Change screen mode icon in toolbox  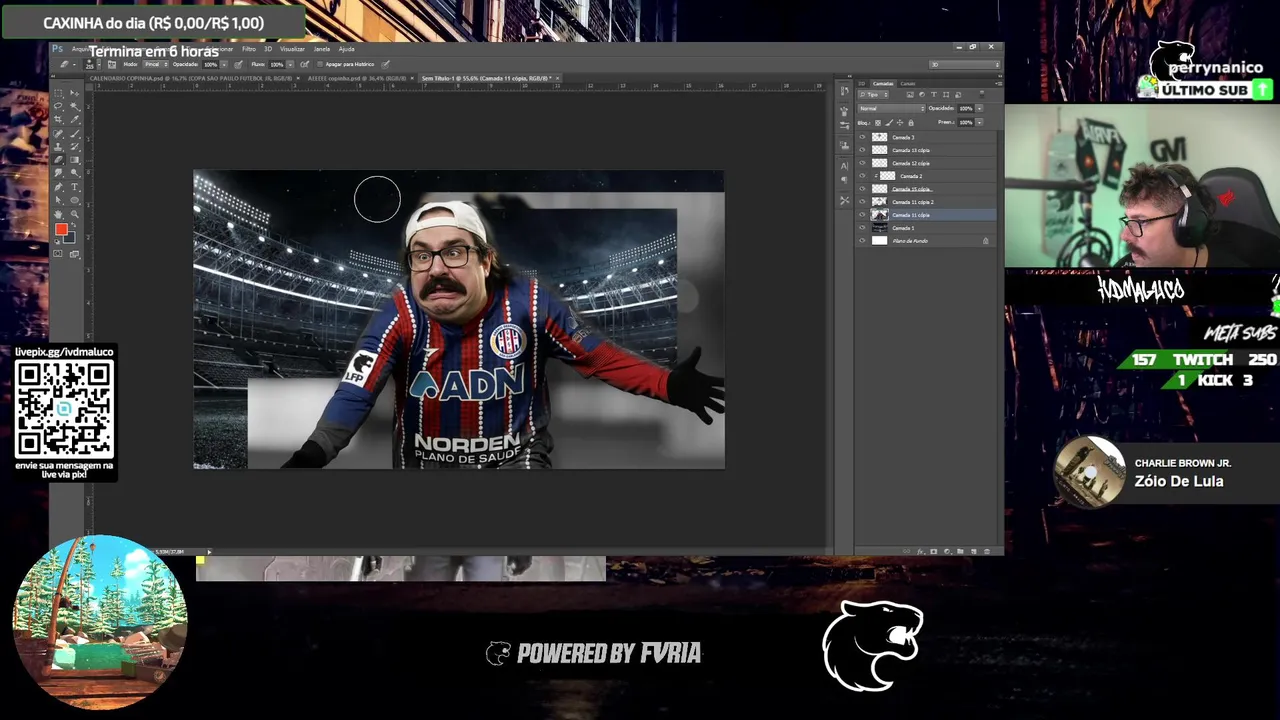click(75, 253)
